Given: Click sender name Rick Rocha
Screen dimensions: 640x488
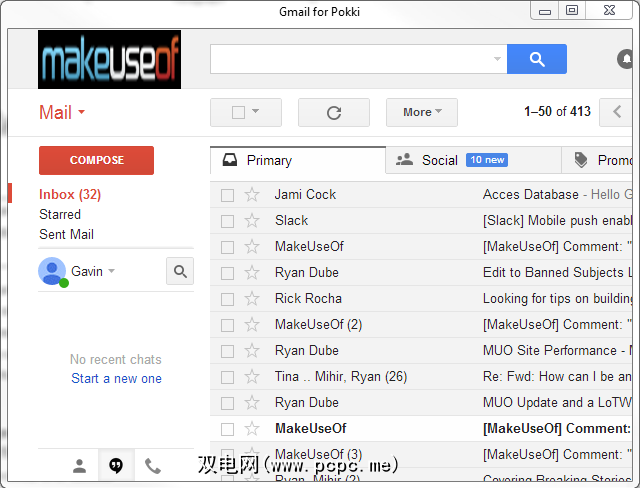Looking at the screenshot, I should coord(308,299).
